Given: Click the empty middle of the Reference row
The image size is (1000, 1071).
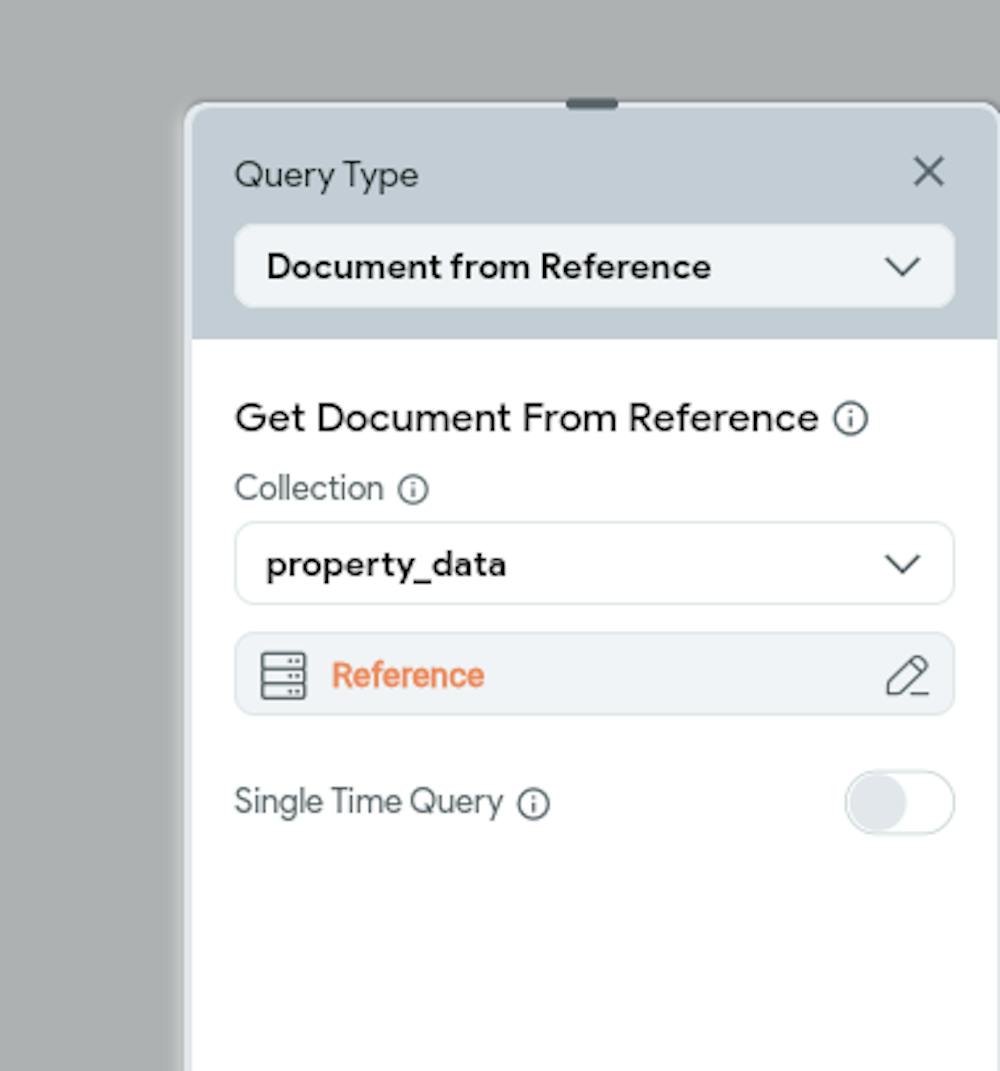Looking at the screenshot, I should click(x=680, y=676).
